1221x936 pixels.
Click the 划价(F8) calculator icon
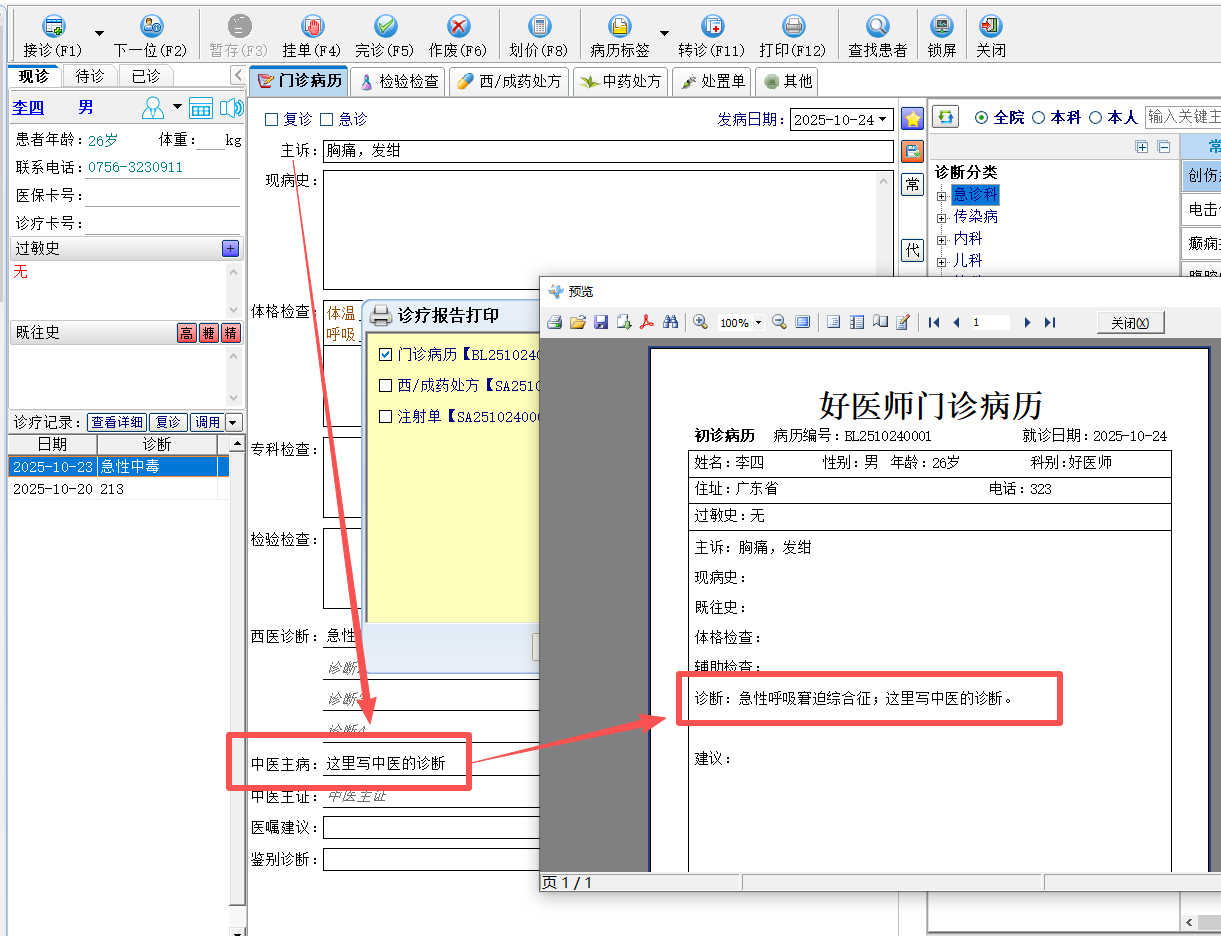click(x=539, y=27)
